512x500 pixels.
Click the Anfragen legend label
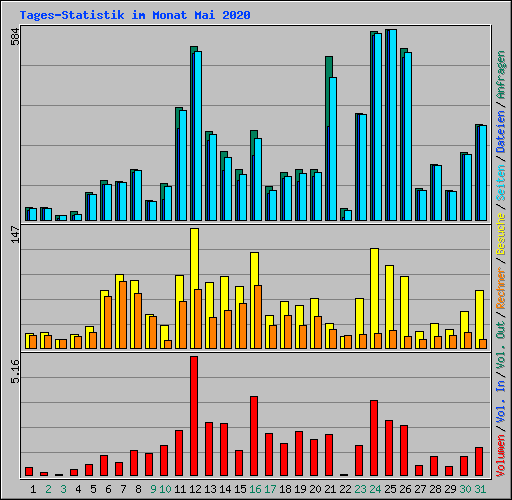pos(501,75)
